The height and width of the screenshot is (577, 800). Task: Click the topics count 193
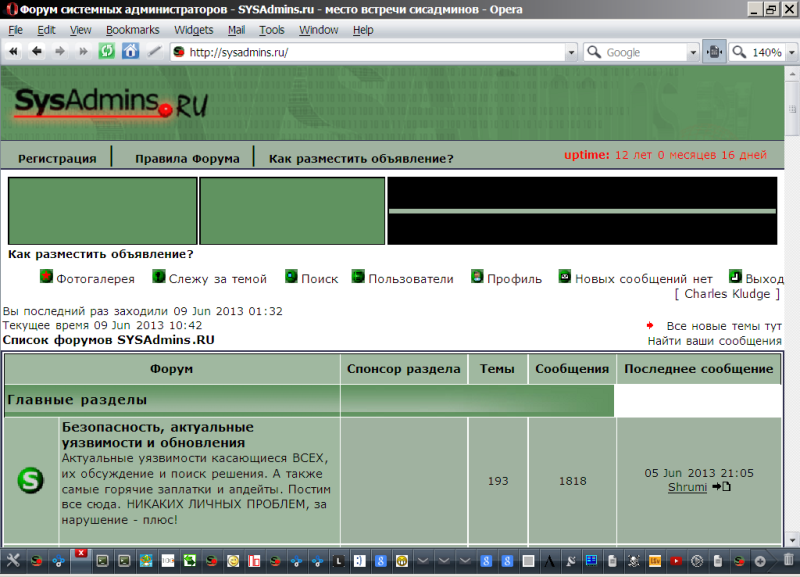coord(498,481)
